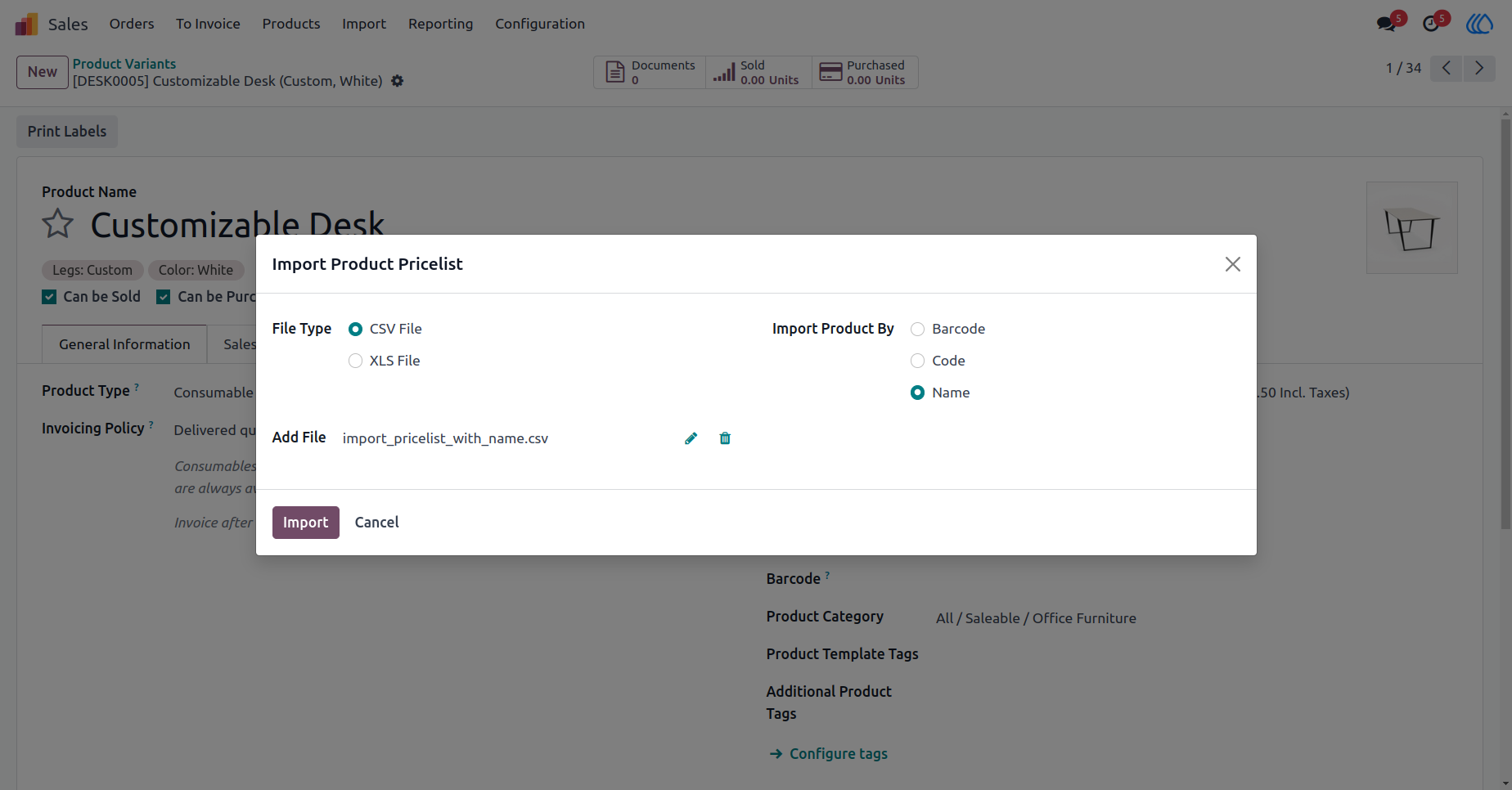
Task: Open the Import menu in navbar
Action: (x=364, y=24)
